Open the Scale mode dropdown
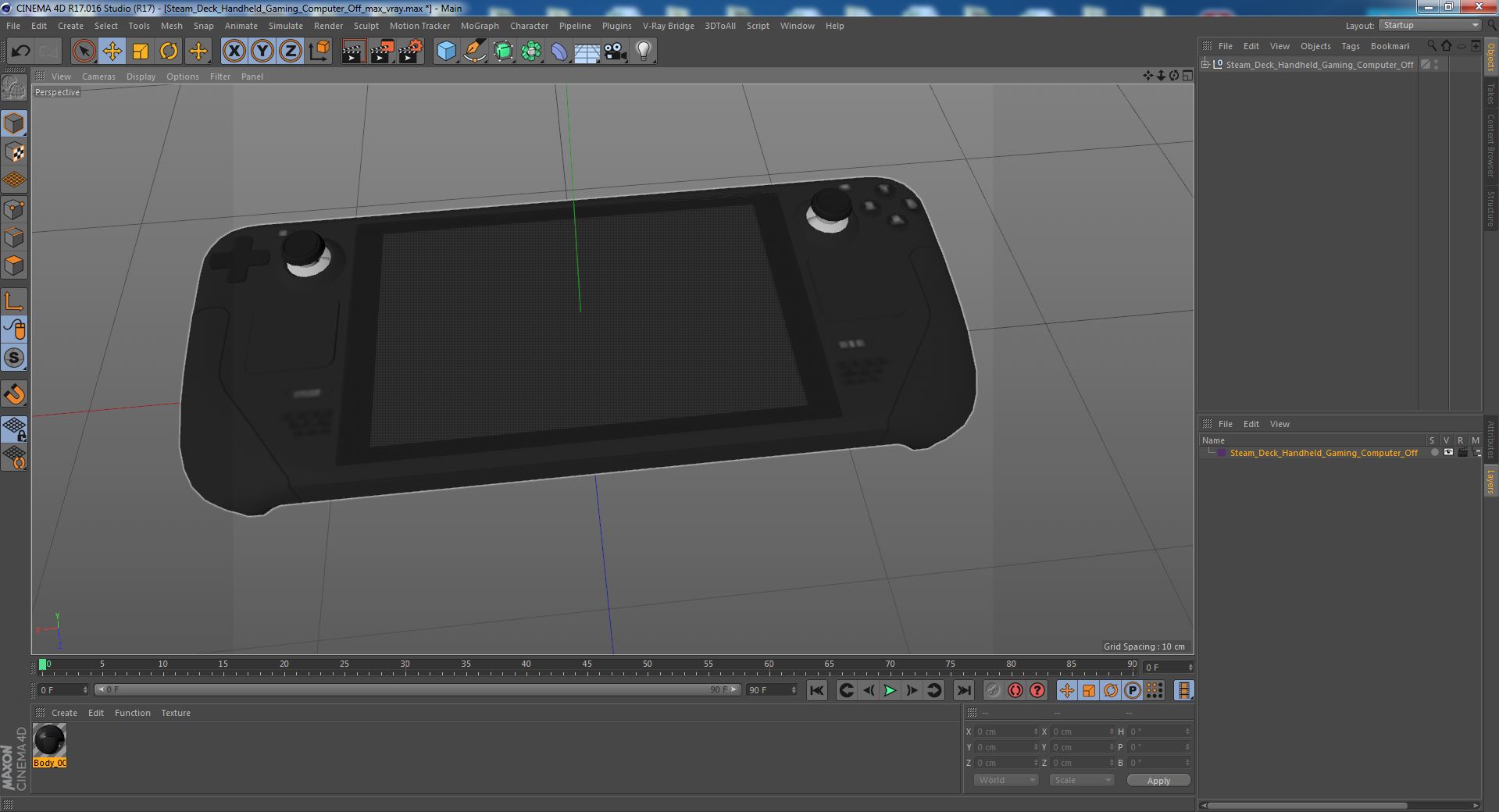Image resolution: width=1499 pixels, height=812 pixels. [1082, 780]
